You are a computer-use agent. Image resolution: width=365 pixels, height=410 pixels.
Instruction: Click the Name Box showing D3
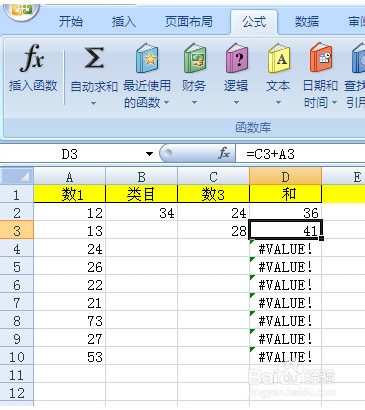(x=69, y=154)
